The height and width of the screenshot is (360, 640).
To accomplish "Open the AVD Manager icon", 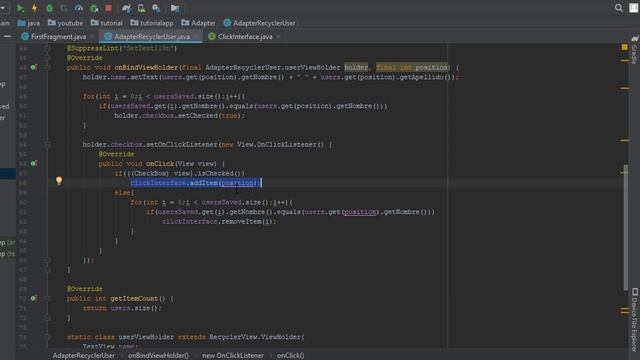I will pos(141,8).
